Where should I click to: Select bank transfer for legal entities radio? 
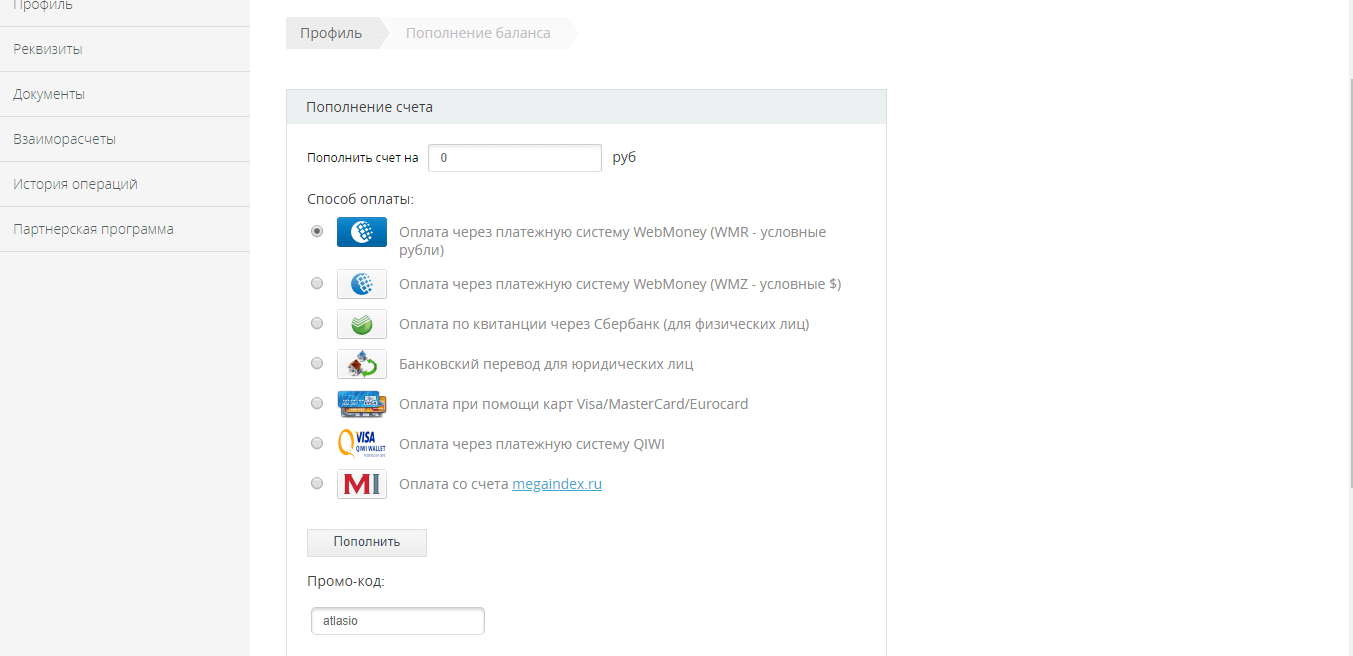point(317,363)
